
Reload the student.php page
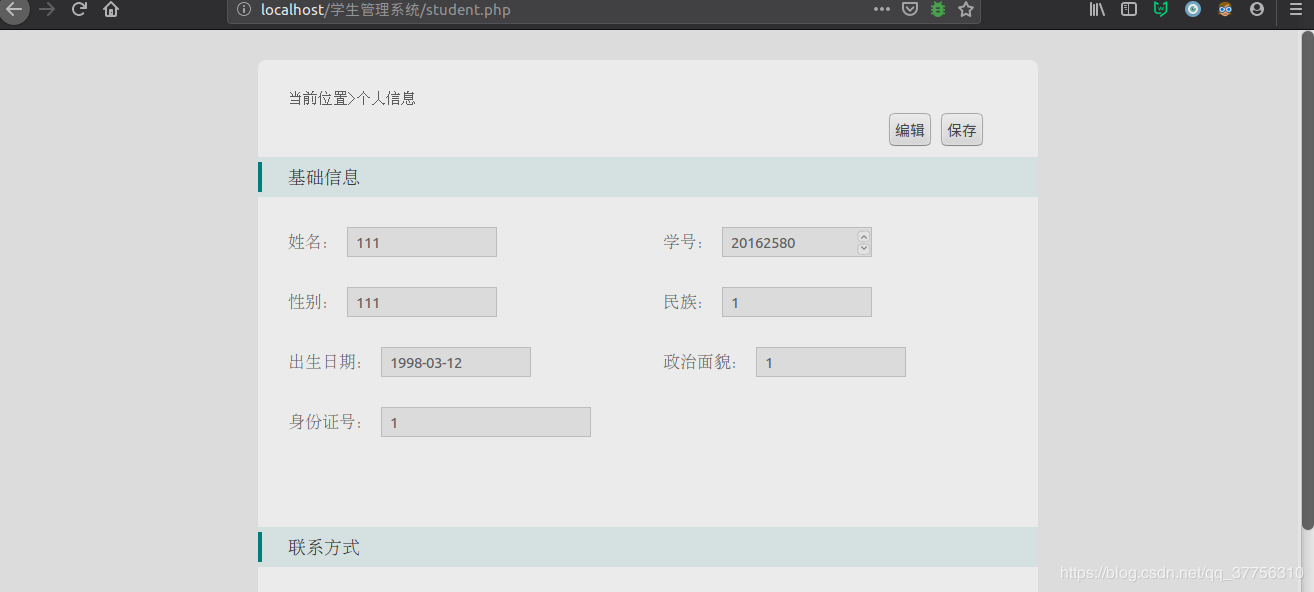[78, 9]
